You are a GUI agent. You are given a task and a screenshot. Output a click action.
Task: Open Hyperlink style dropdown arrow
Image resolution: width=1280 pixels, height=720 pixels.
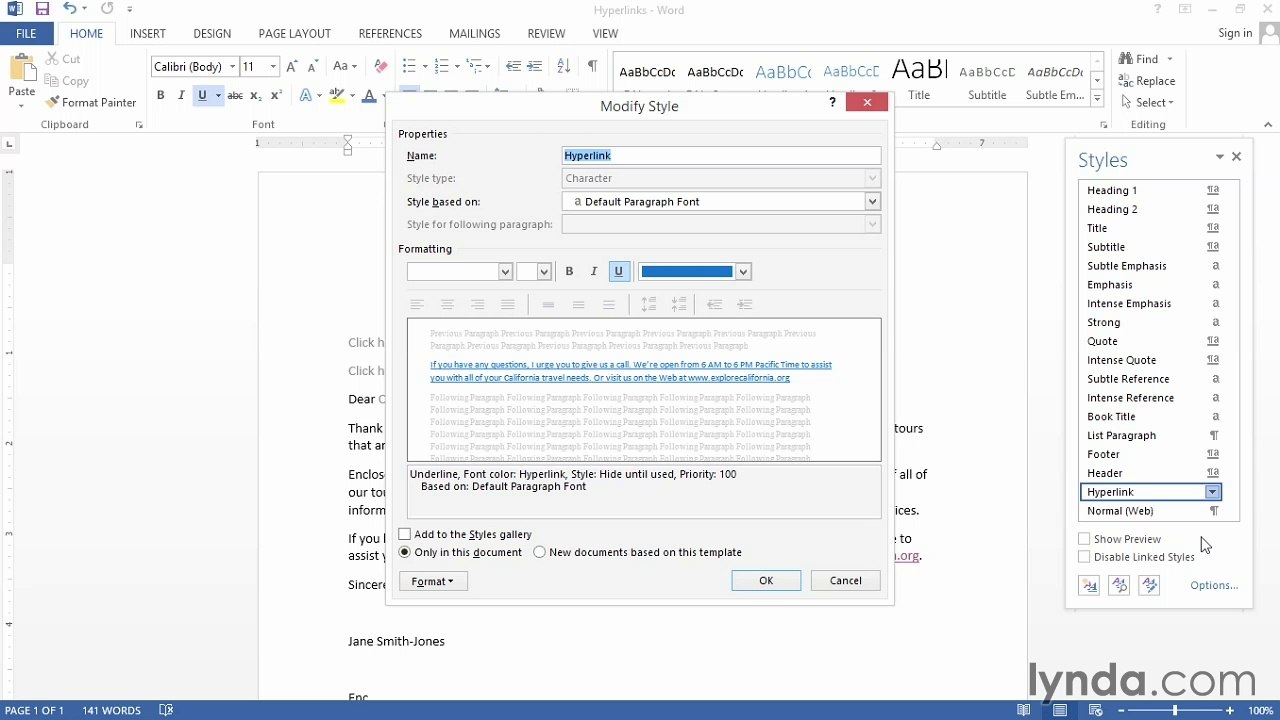pyautogui.click(x=1212, y=492)
